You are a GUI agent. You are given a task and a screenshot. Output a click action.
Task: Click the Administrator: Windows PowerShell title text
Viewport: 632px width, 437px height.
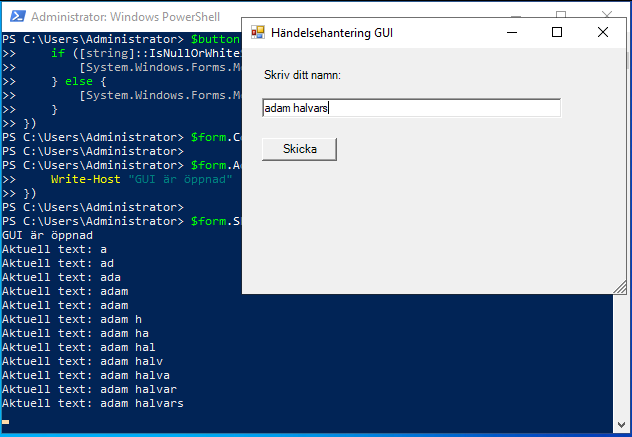click(x=122, y=17)
